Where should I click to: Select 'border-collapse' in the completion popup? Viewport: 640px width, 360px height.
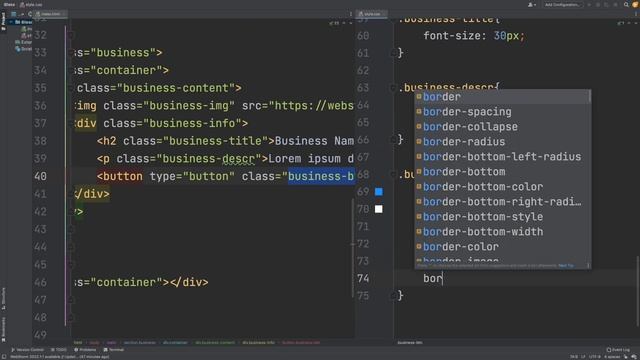tap(502, 127)
